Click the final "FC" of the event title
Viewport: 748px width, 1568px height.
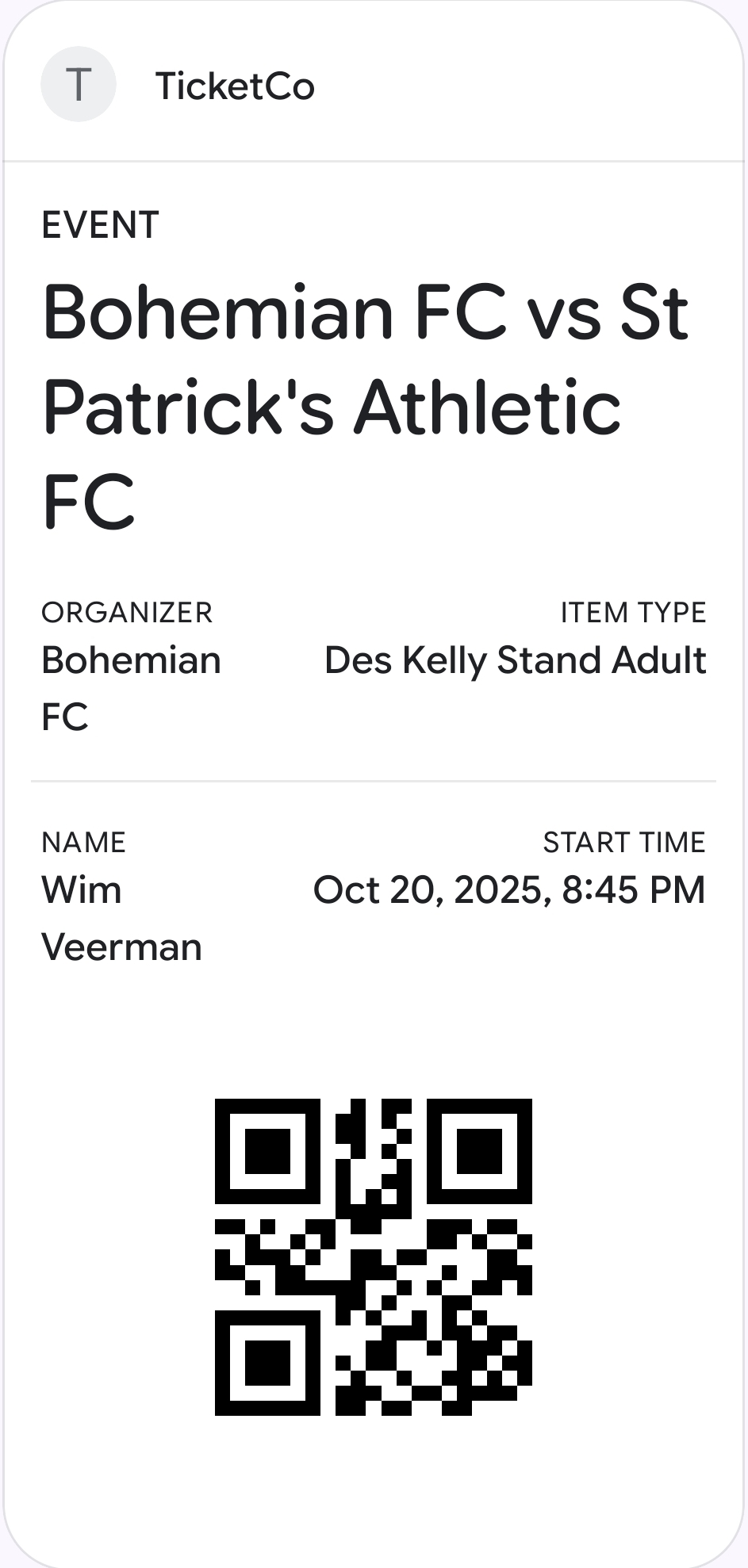click(88, 502)
